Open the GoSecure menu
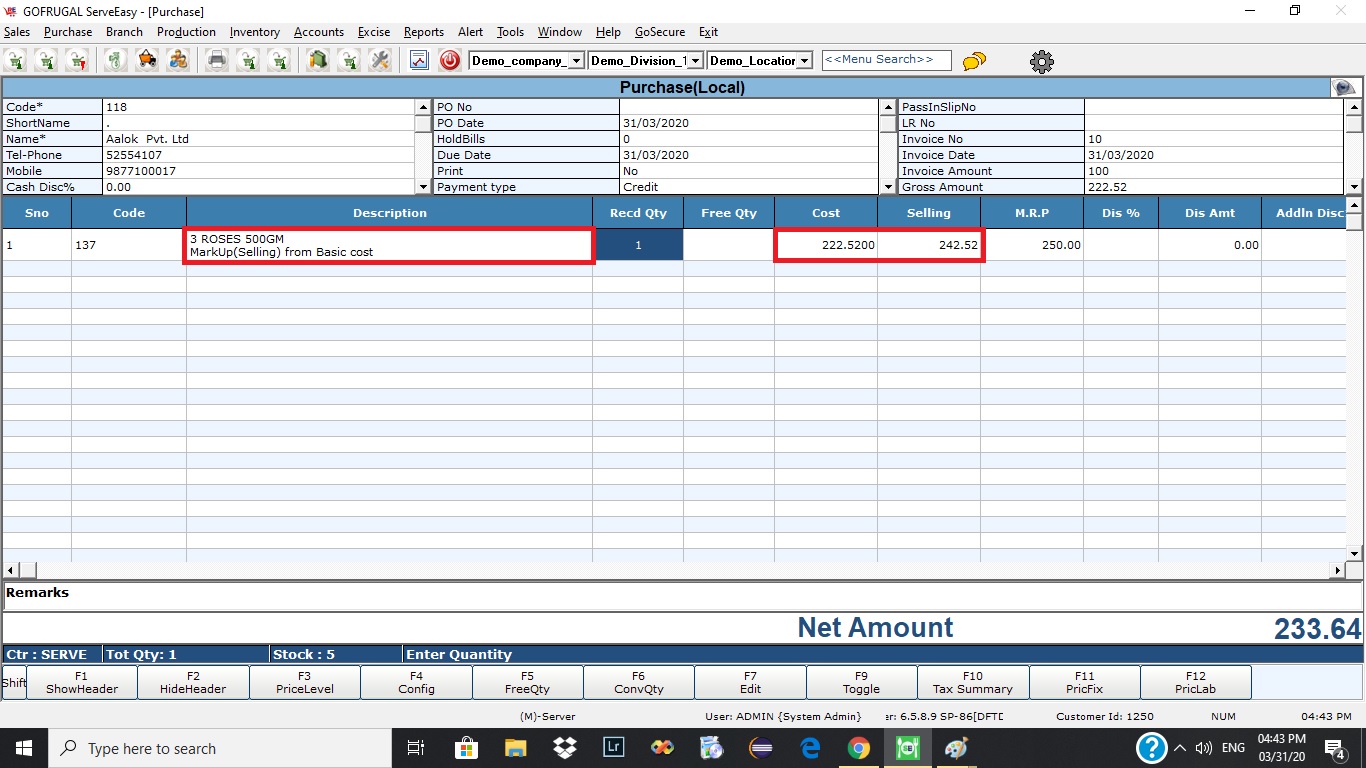 [x=660, y=32]
